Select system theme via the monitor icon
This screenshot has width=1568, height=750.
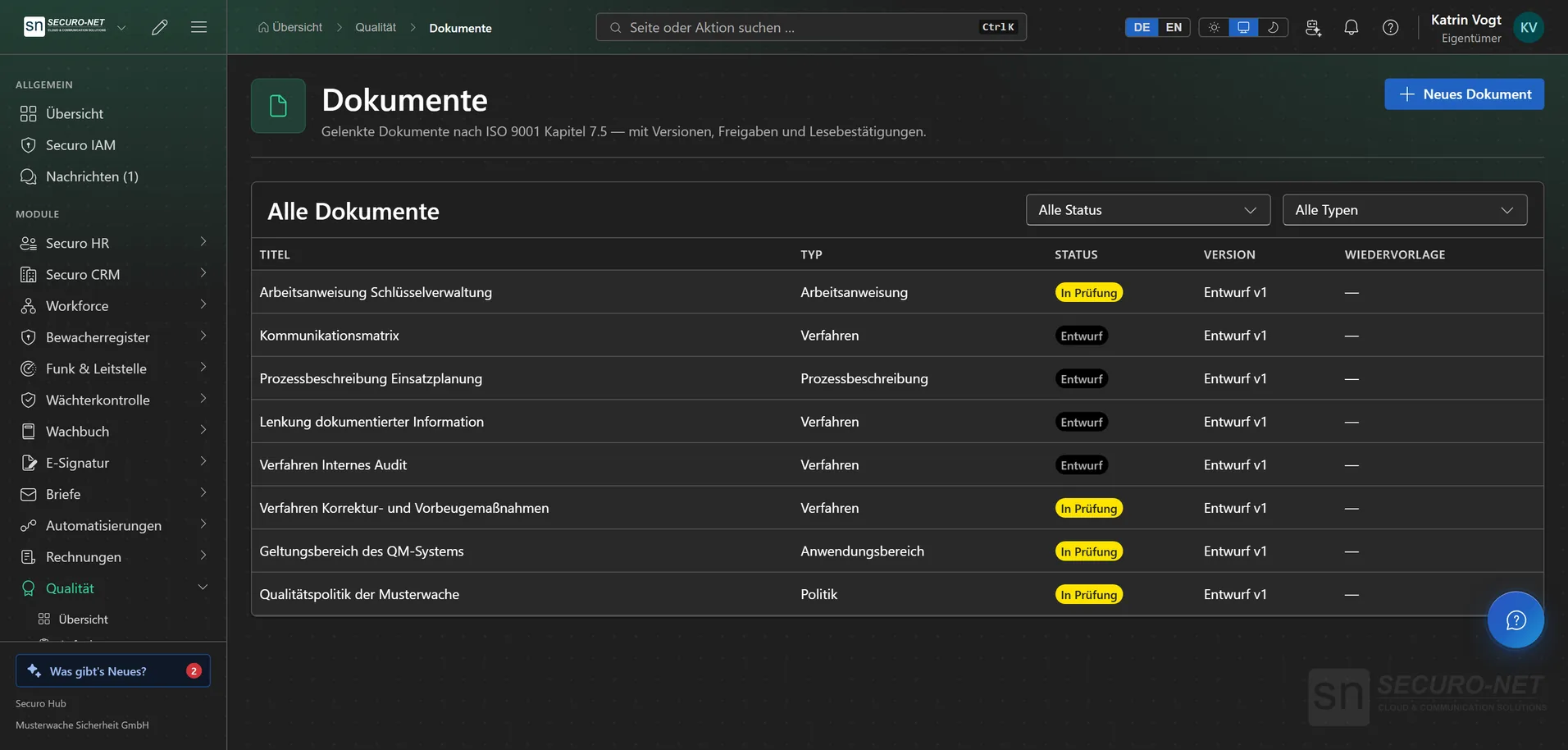1243,27
